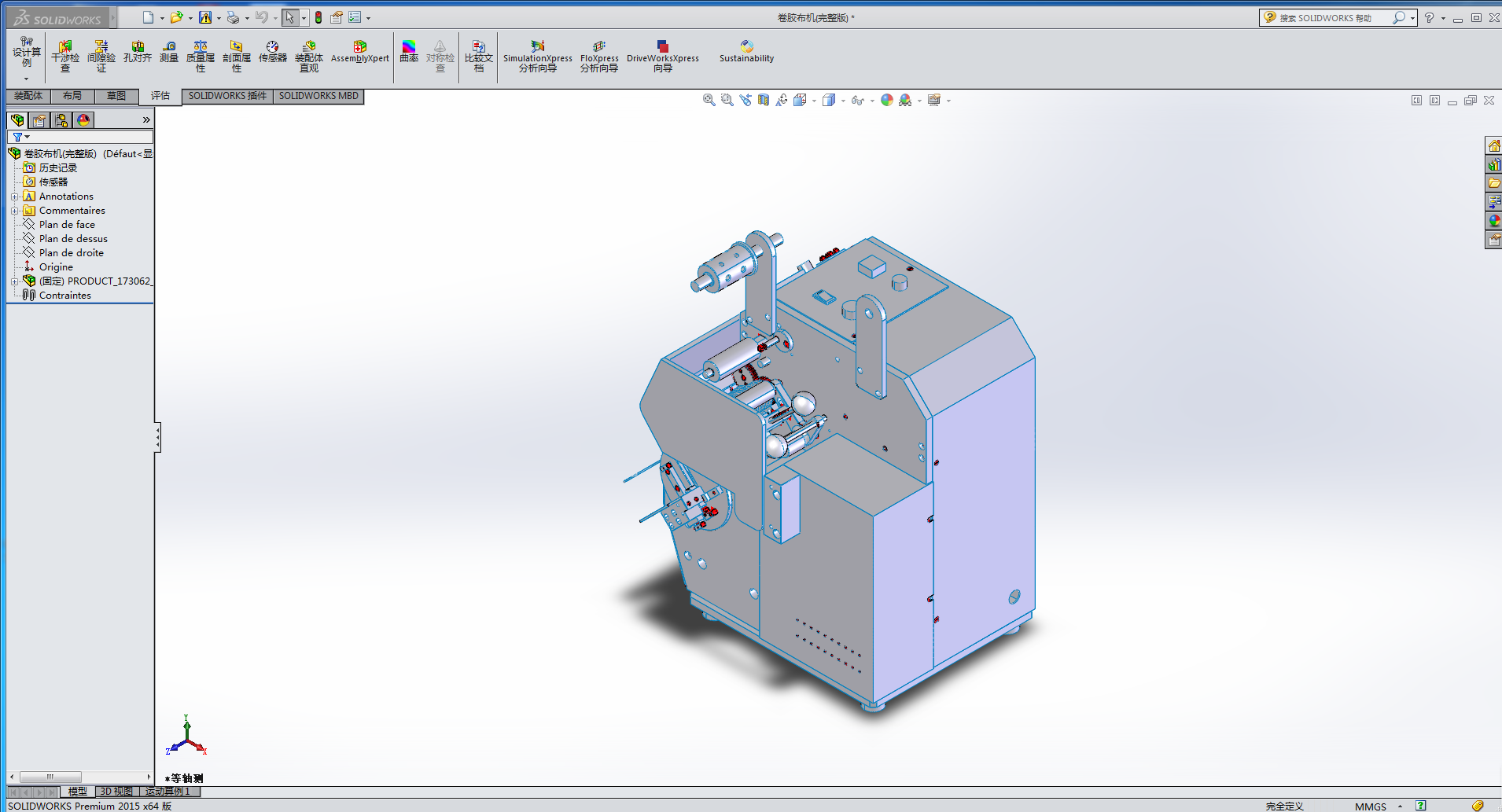
Task: Click the Edit Appearance color sphere icon
Action: 887,100
